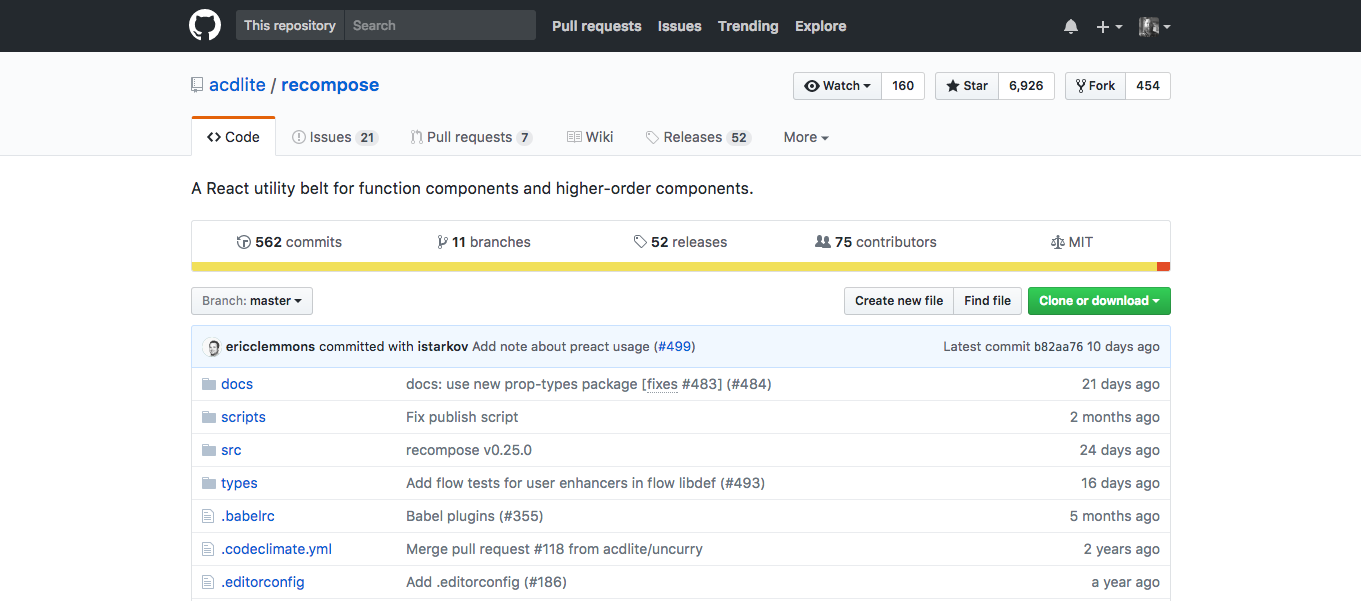Click ericclemmons commit author avatar
The width and height of the screenshot is (1361, 601).
pos(212,347)
